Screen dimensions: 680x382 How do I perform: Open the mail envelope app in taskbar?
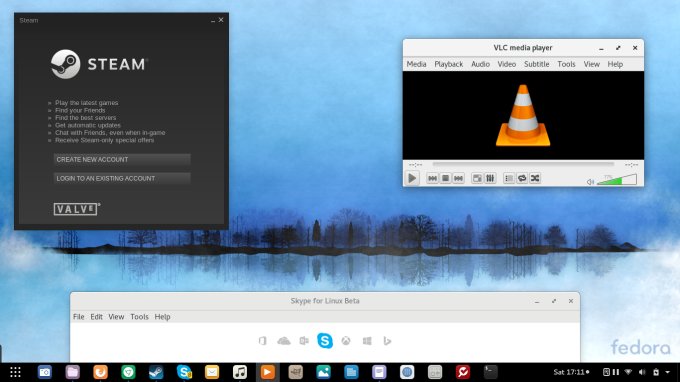click(212, 372)
